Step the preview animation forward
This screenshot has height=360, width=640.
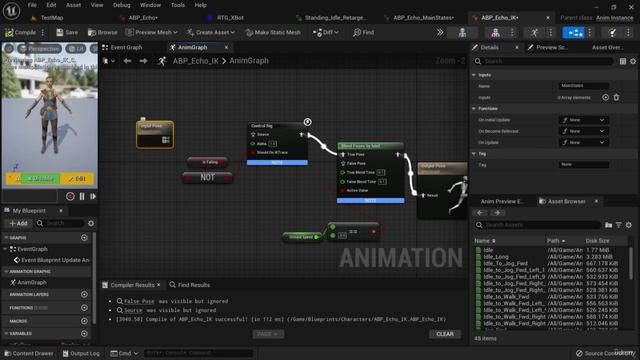[93, 196]
